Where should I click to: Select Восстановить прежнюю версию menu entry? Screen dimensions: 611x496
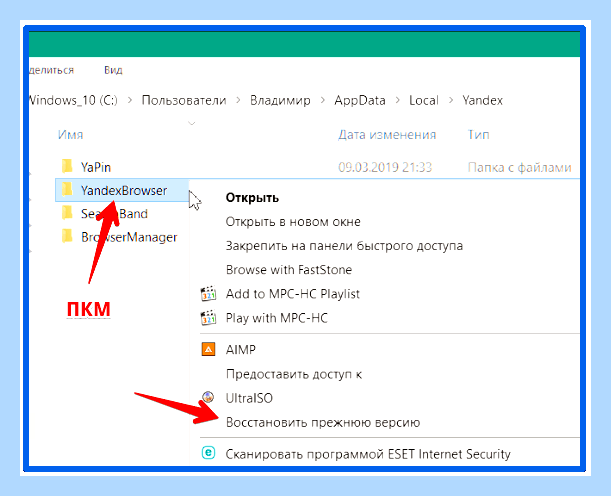[x=323, y=422]
